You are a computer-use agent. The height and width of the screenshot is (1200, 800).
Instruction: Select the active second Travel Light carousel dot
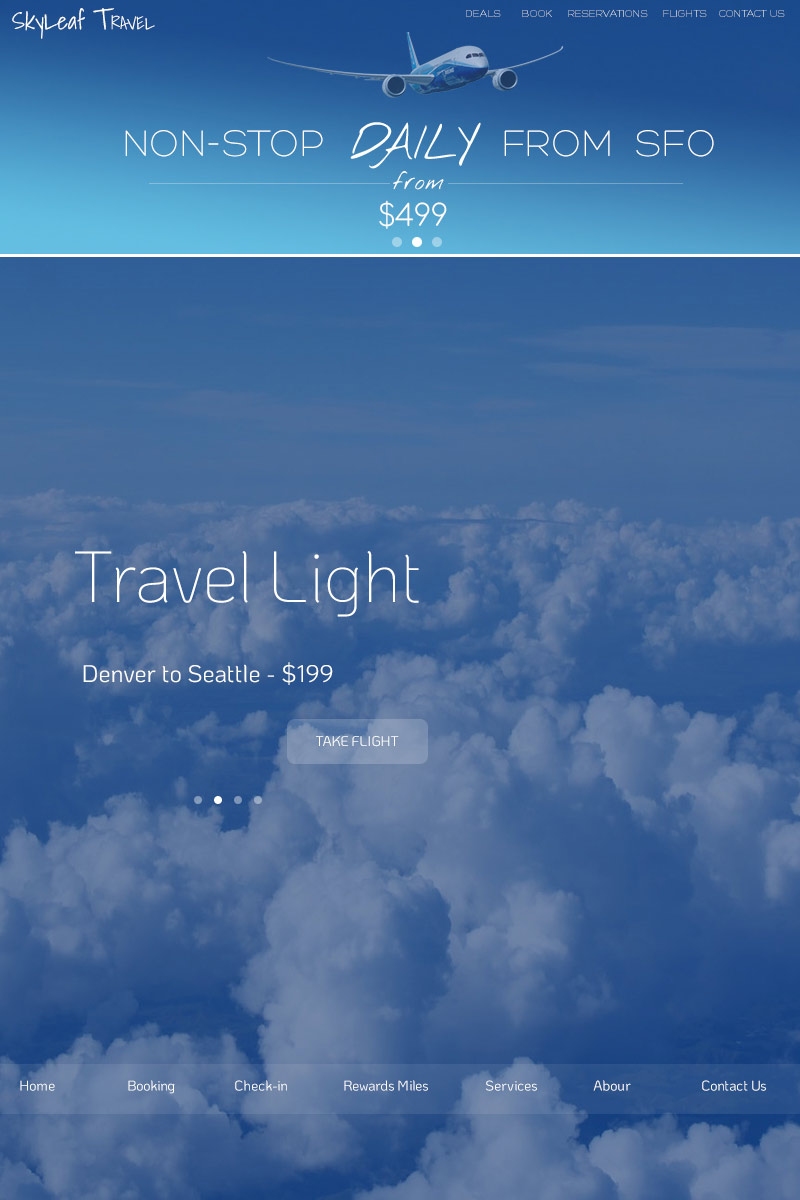pos(218,800)
